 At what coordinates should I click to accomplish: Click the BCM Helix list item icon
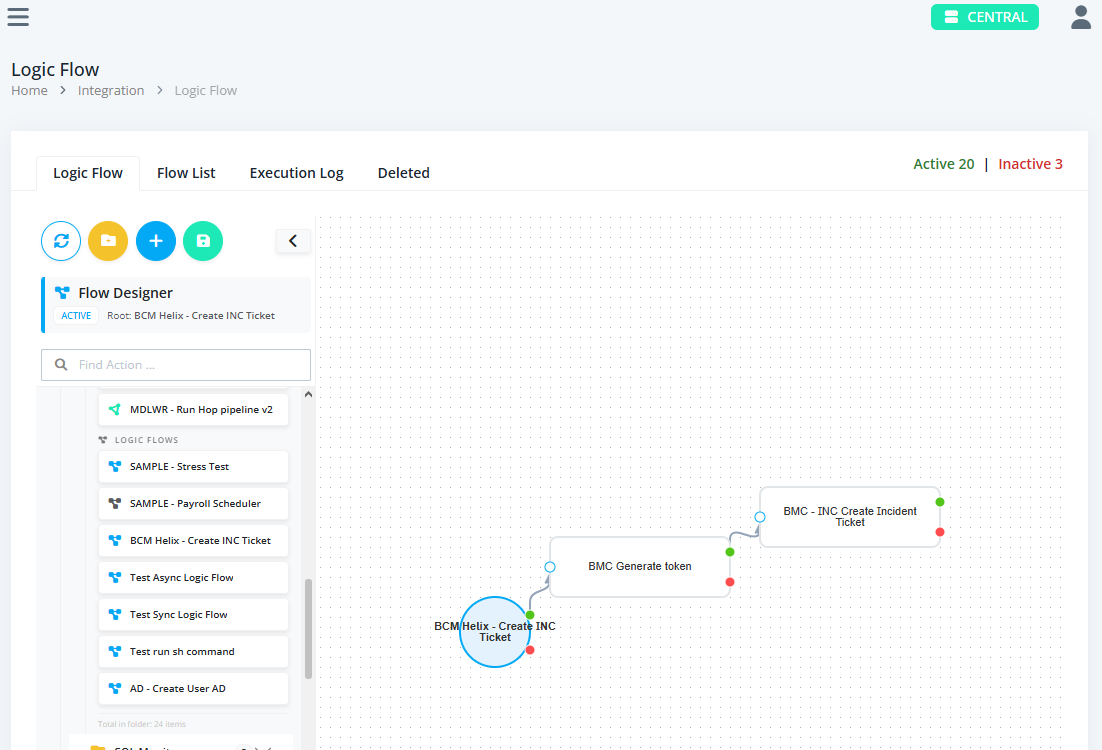click(115, 541)
